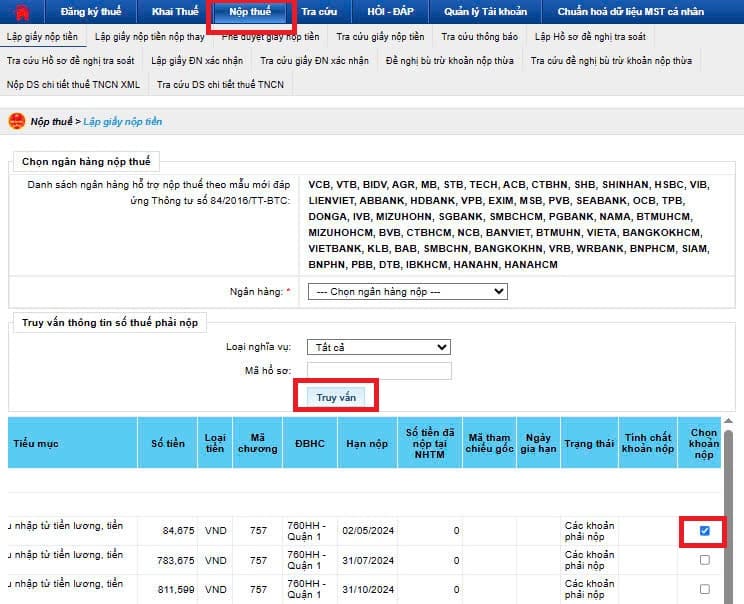Uncheck the checkbox for 84,675 row
Screen dimensions: 744x604
click(x=705, y=530)
